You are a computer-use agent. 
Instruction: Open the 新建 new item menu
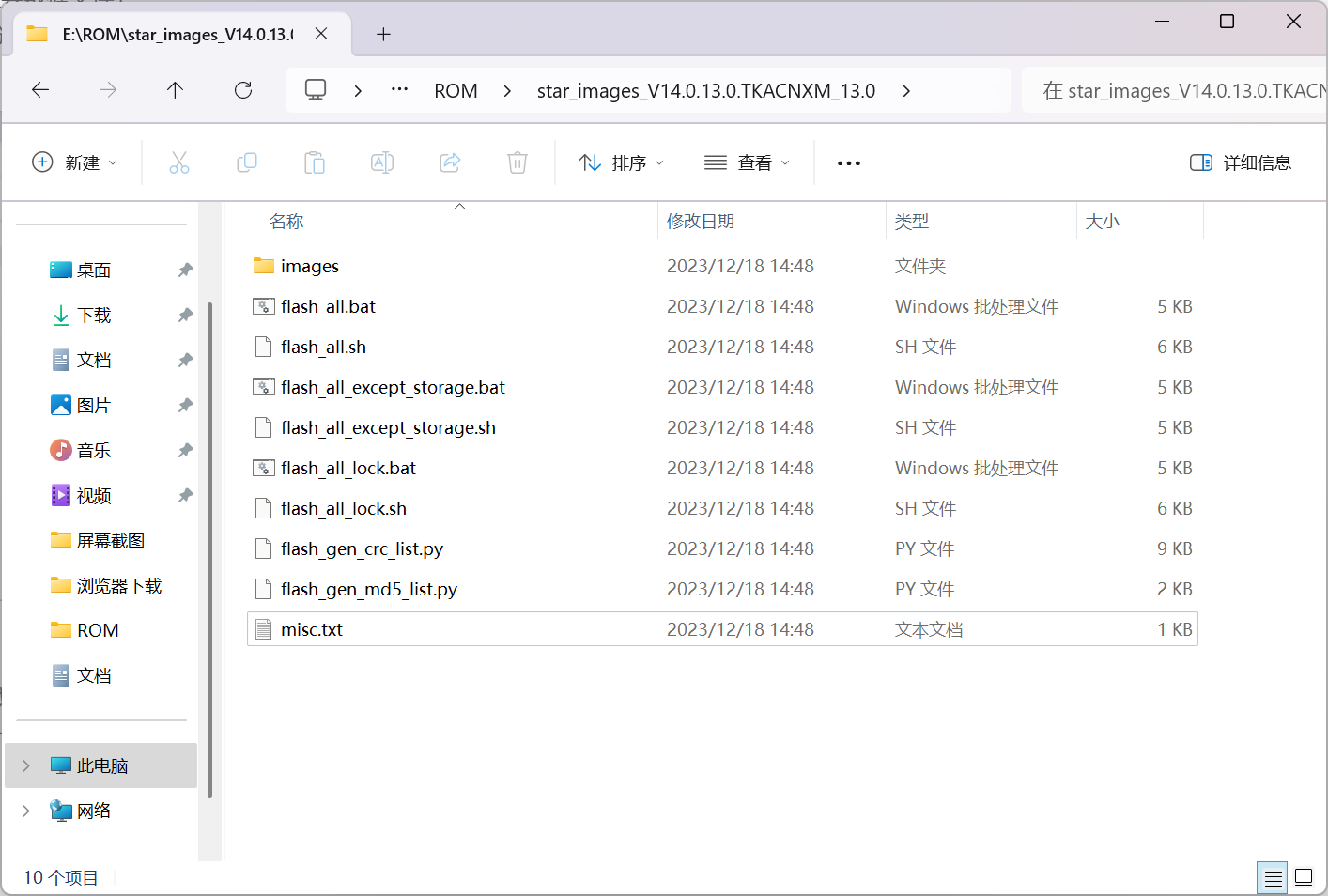[75, 162]
